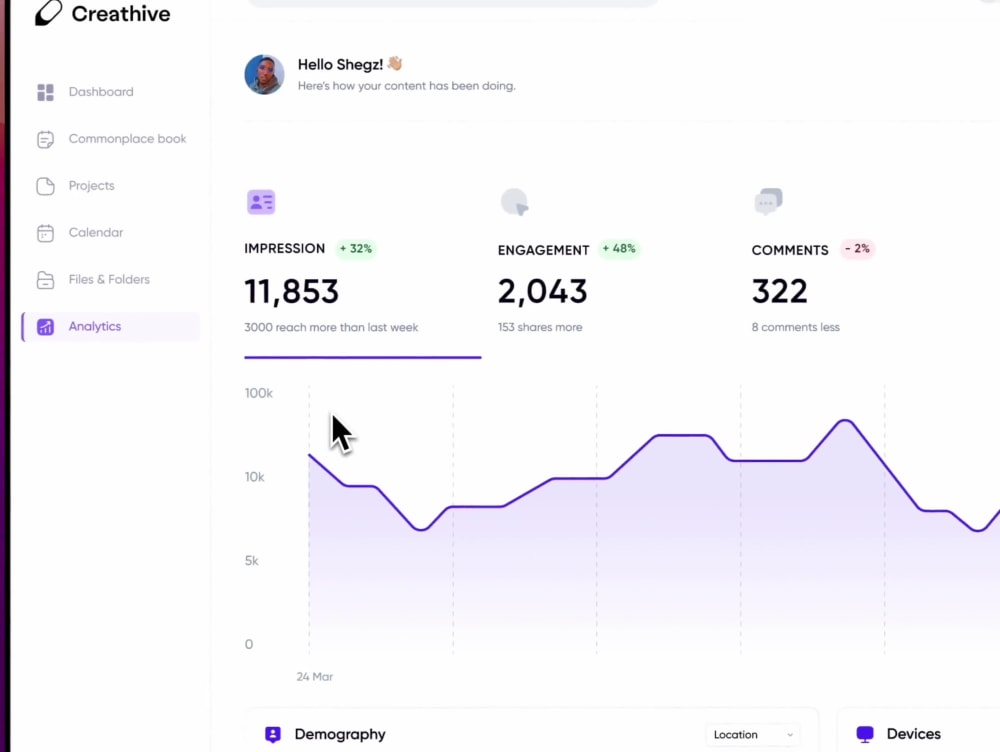Image resolution: width=1000 pixels, height=752 pixels.
Task: Click the 10k axis label
Action: coord(254,477)
